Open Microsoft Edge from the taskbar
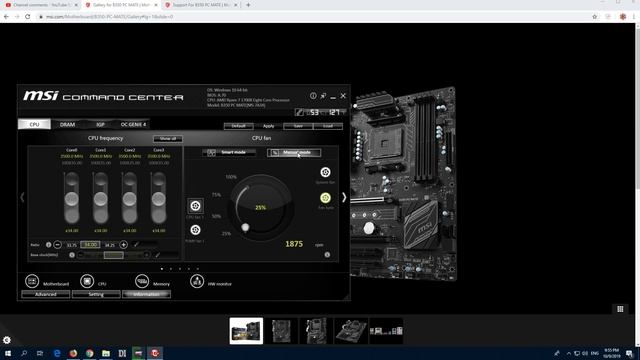This screenshot has height=360, width=640. point(57,353)
